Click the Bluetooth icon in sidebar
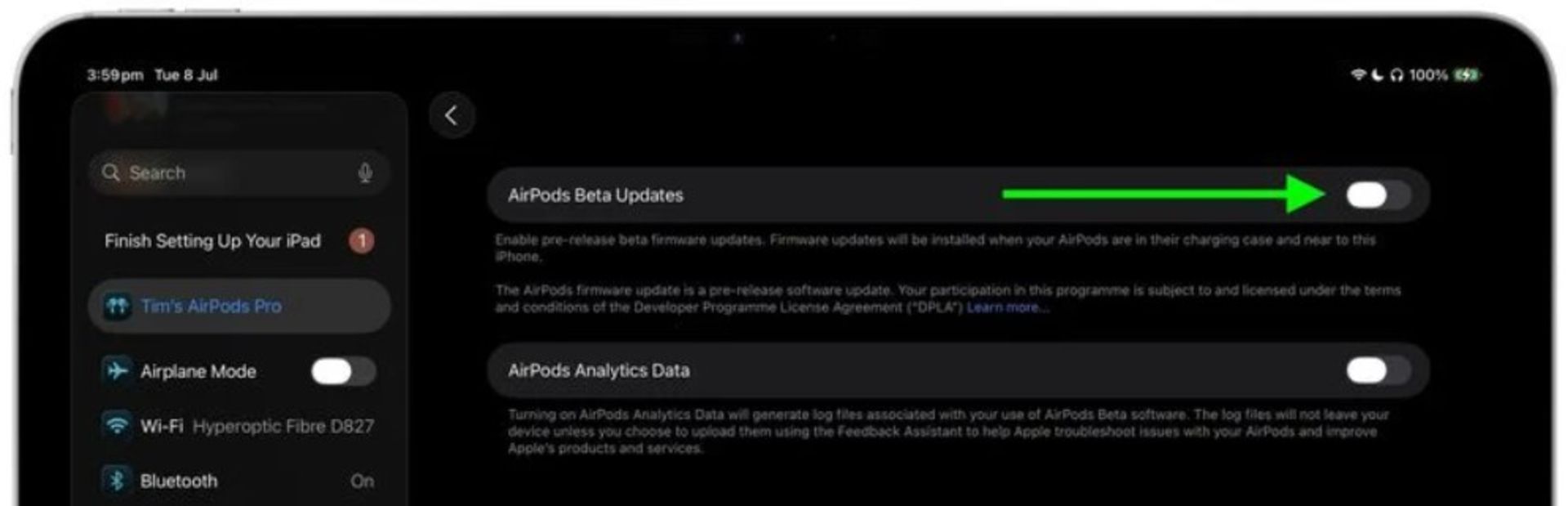The width and height of the screenshot is (1568, 506). pyautogui.click(x=117, y=481)
